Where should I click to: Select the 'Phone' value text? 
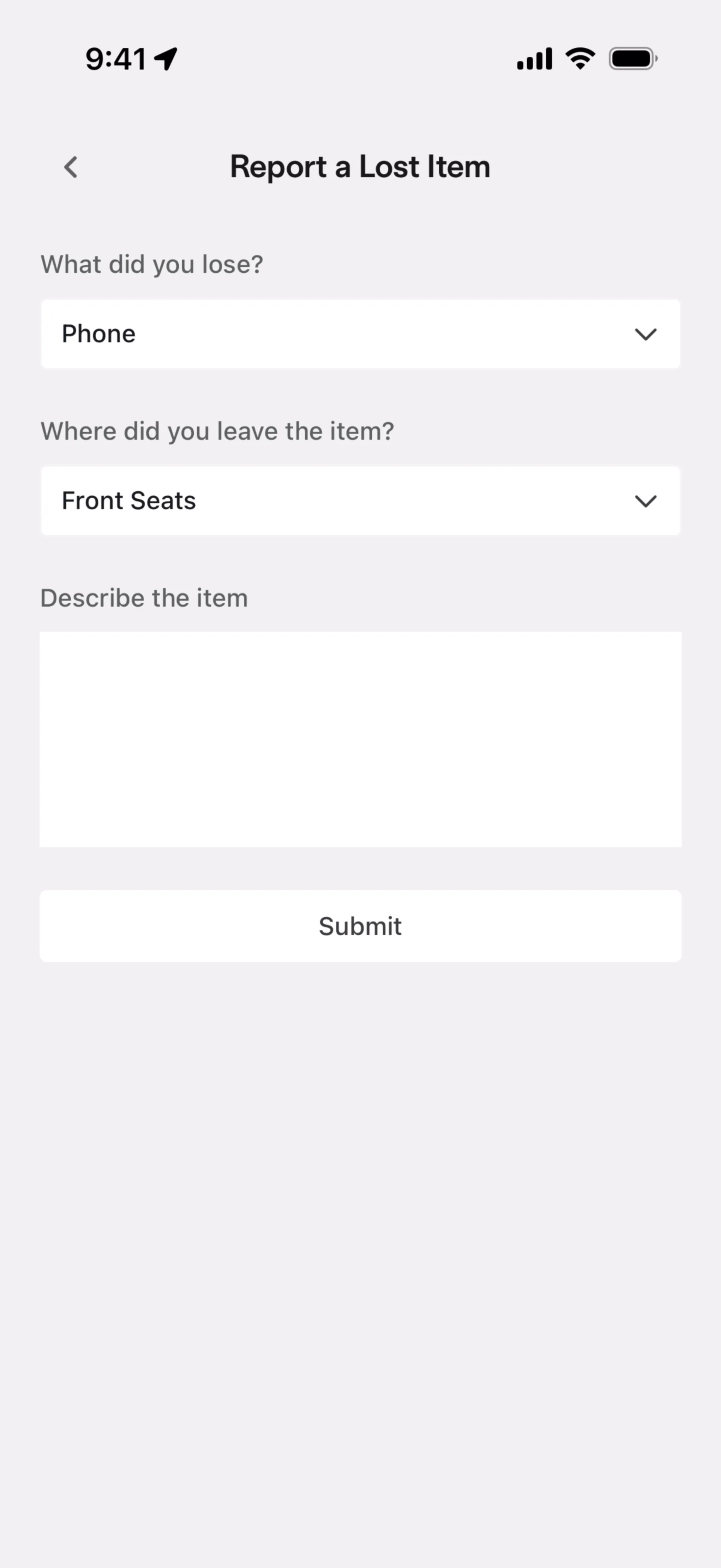pos(98,334)
